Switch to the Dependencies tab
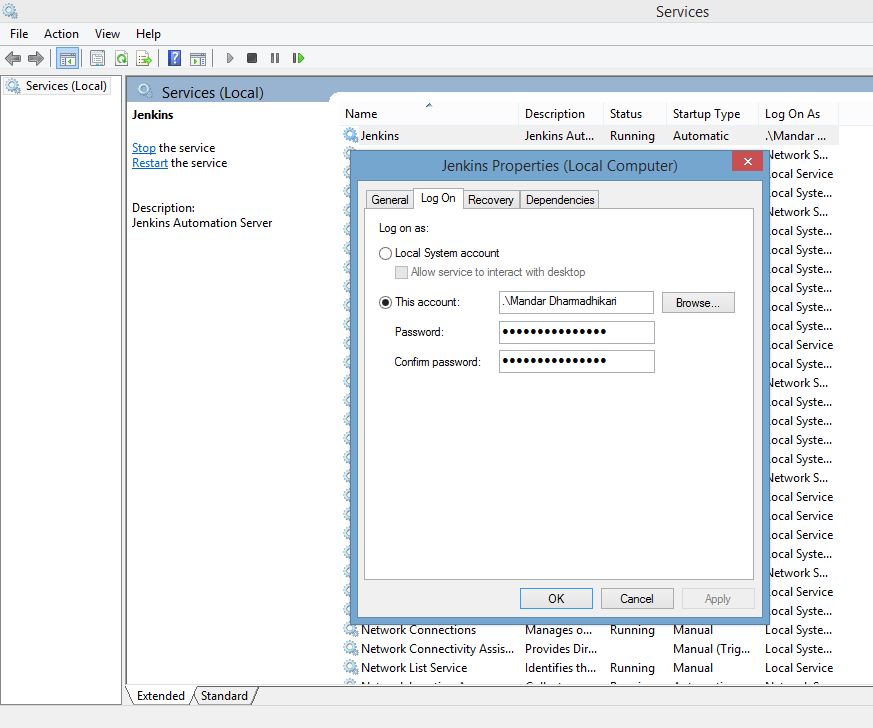The width and height of the screenshot is (873, 728). 560,200
